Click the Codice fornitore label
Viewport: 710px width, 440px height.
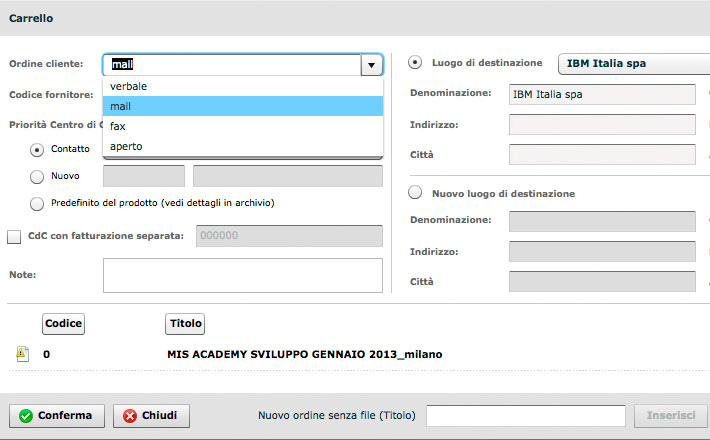(x=51, y=95)
